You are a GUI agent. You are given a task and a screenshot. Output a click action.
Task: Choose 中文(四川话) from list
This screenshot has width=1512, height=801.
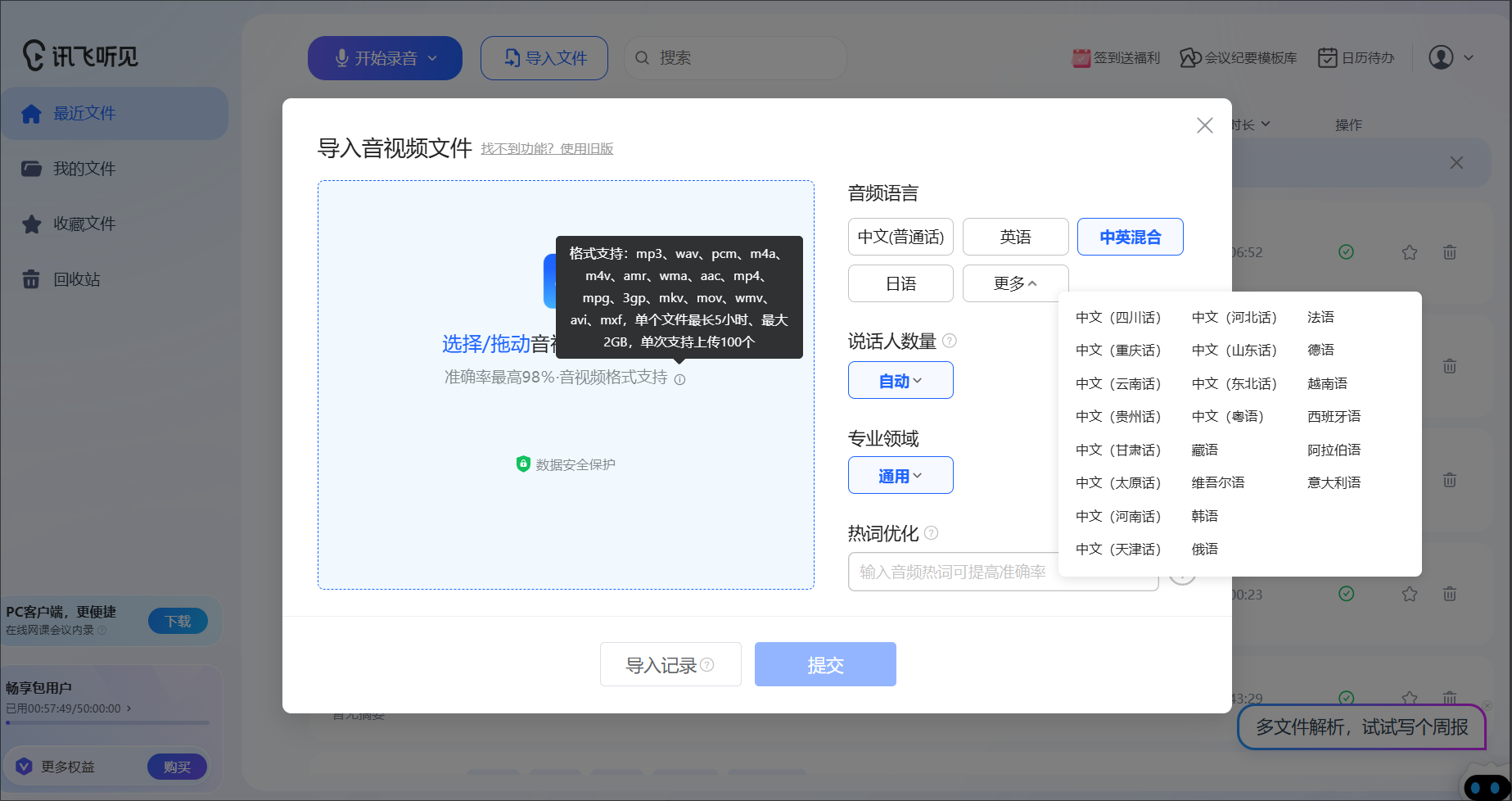[x=1118, y=317]
